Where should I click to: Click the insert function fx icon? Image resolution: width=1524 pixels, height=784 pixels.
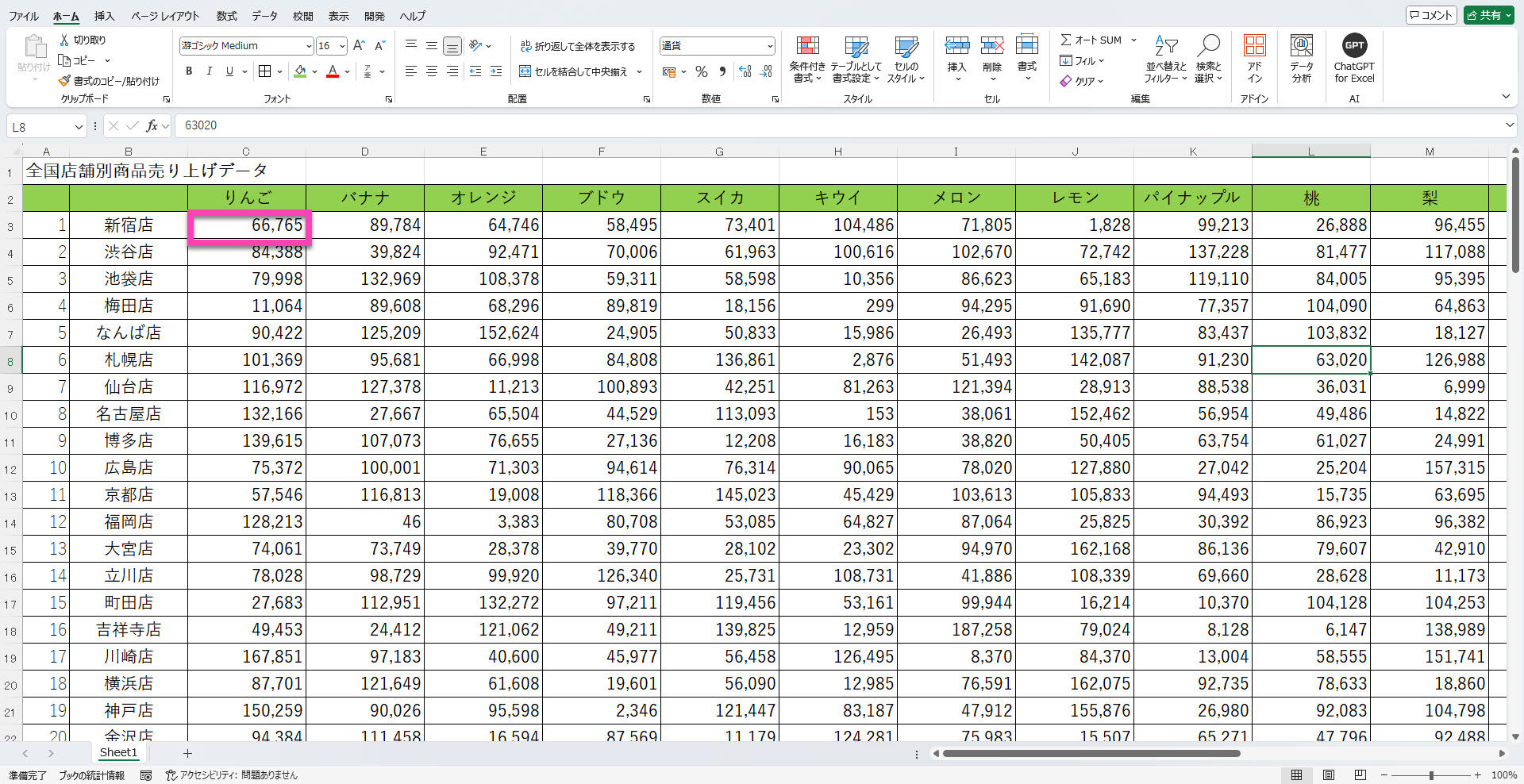[152, 125]
